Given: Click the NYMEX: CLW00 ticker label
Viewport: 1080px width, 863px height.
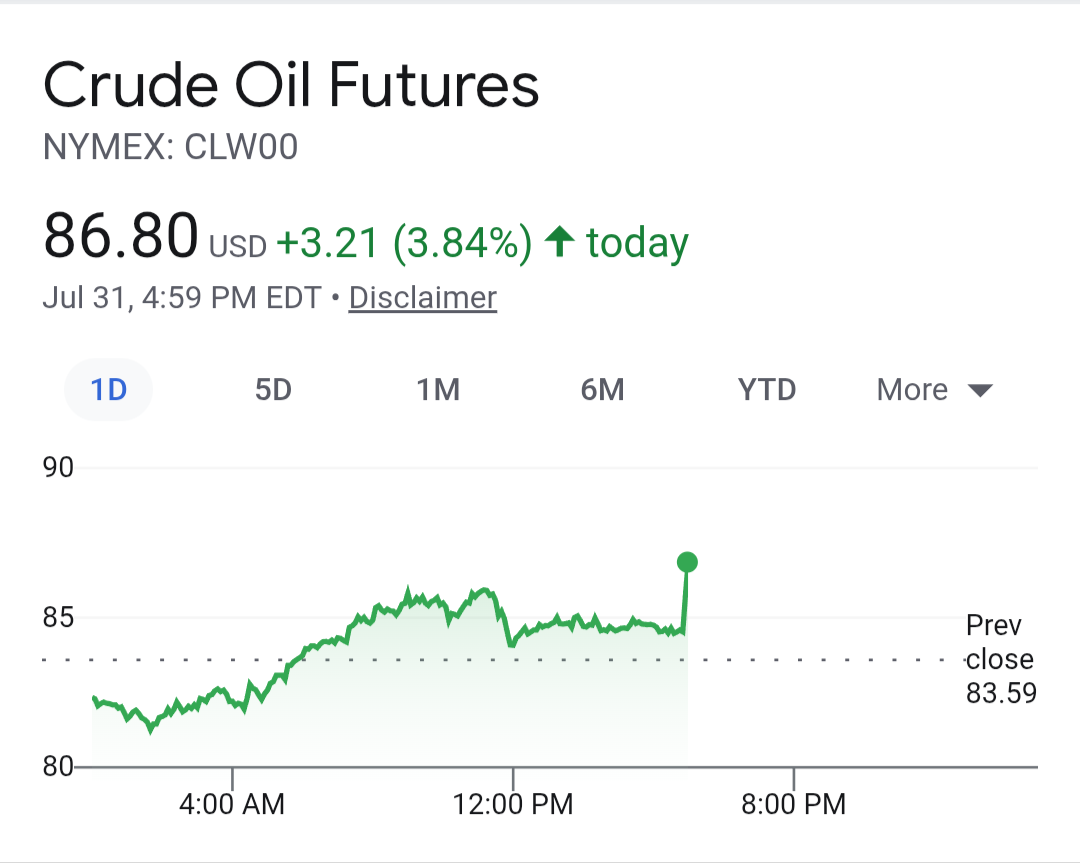Looking at the screenshot, I should [x=170, y=147].
